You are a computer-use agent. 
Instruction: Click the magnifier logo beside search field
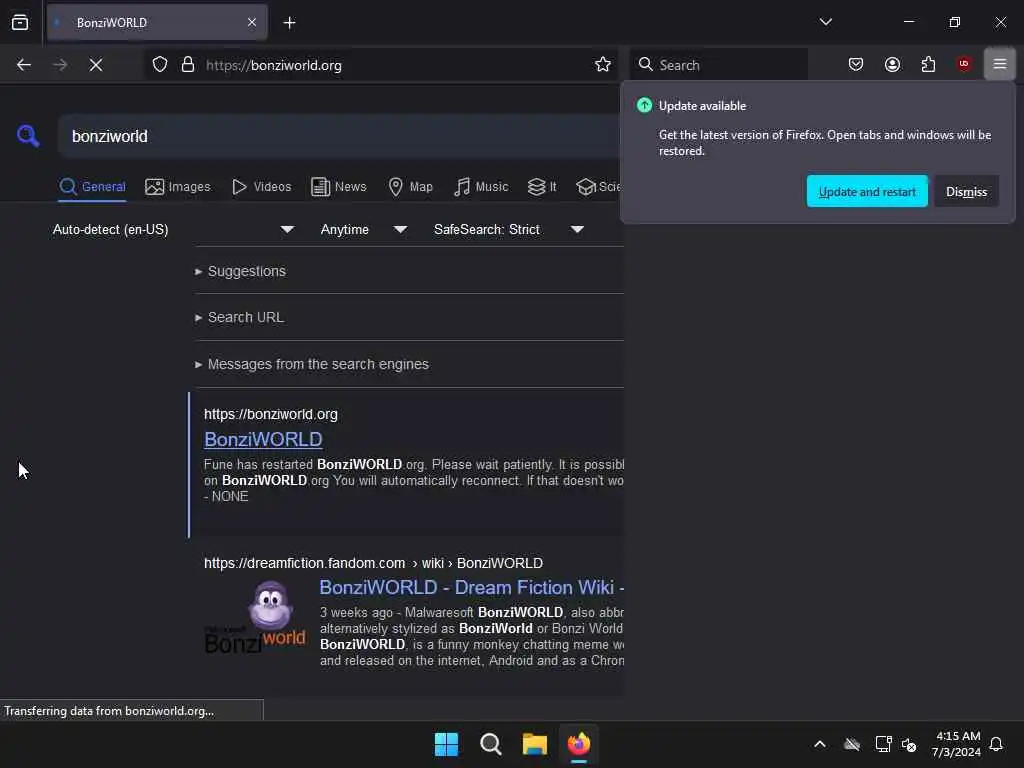tap(28, 136)
